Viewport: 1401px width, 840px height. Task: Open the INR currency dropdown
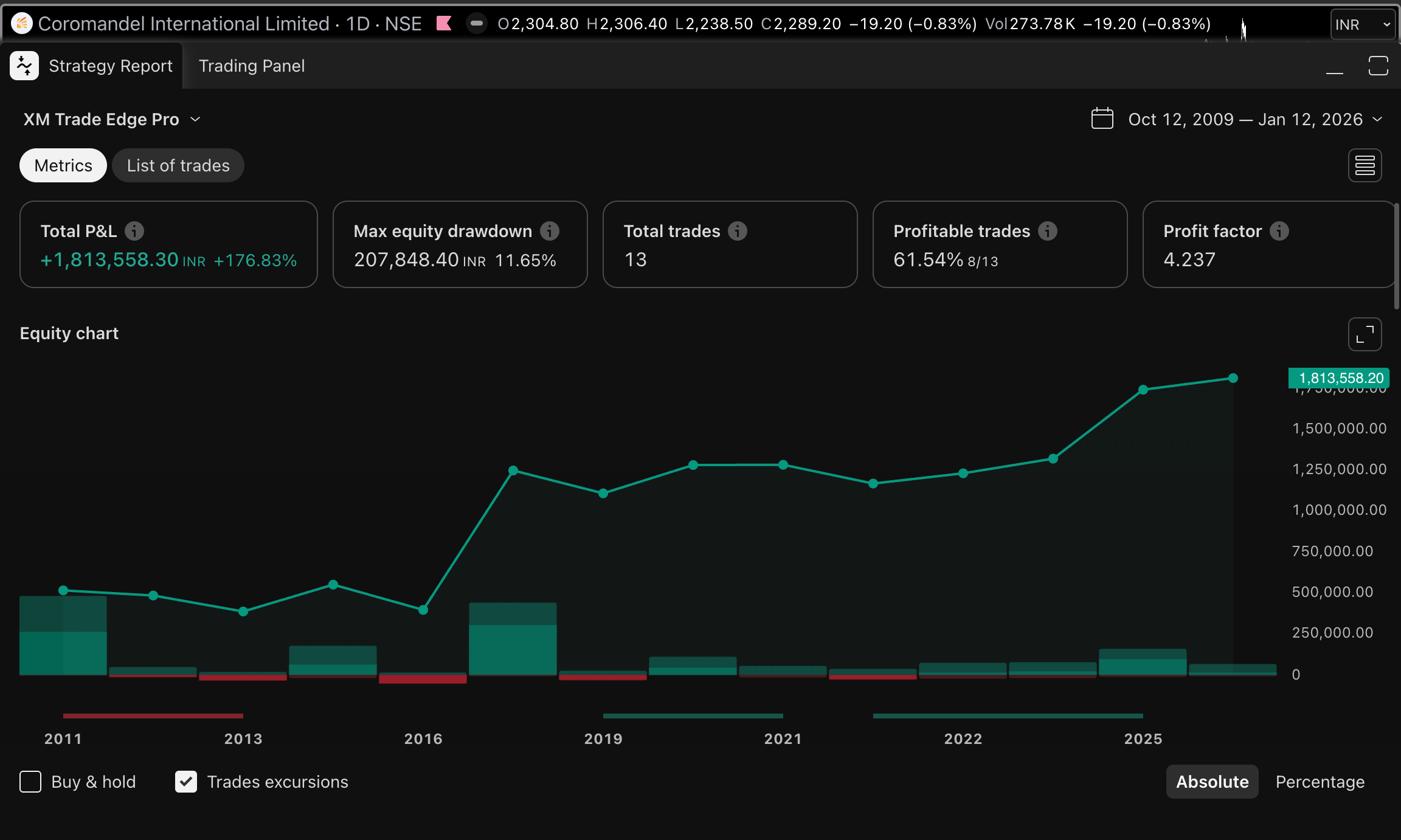[1362, 24]
